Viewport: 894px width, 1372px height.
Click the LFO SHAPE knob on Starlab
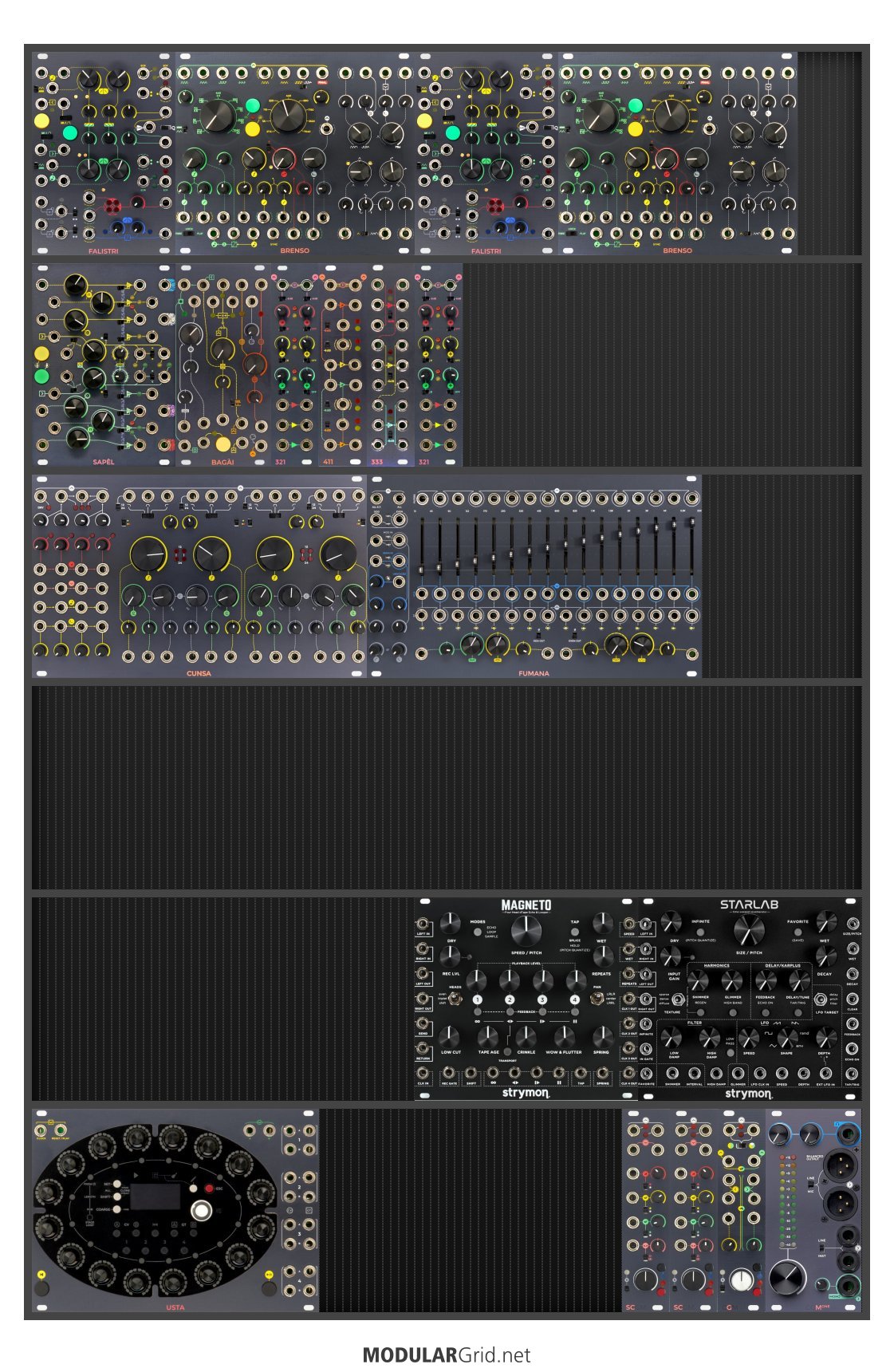tap(787, 1037)
